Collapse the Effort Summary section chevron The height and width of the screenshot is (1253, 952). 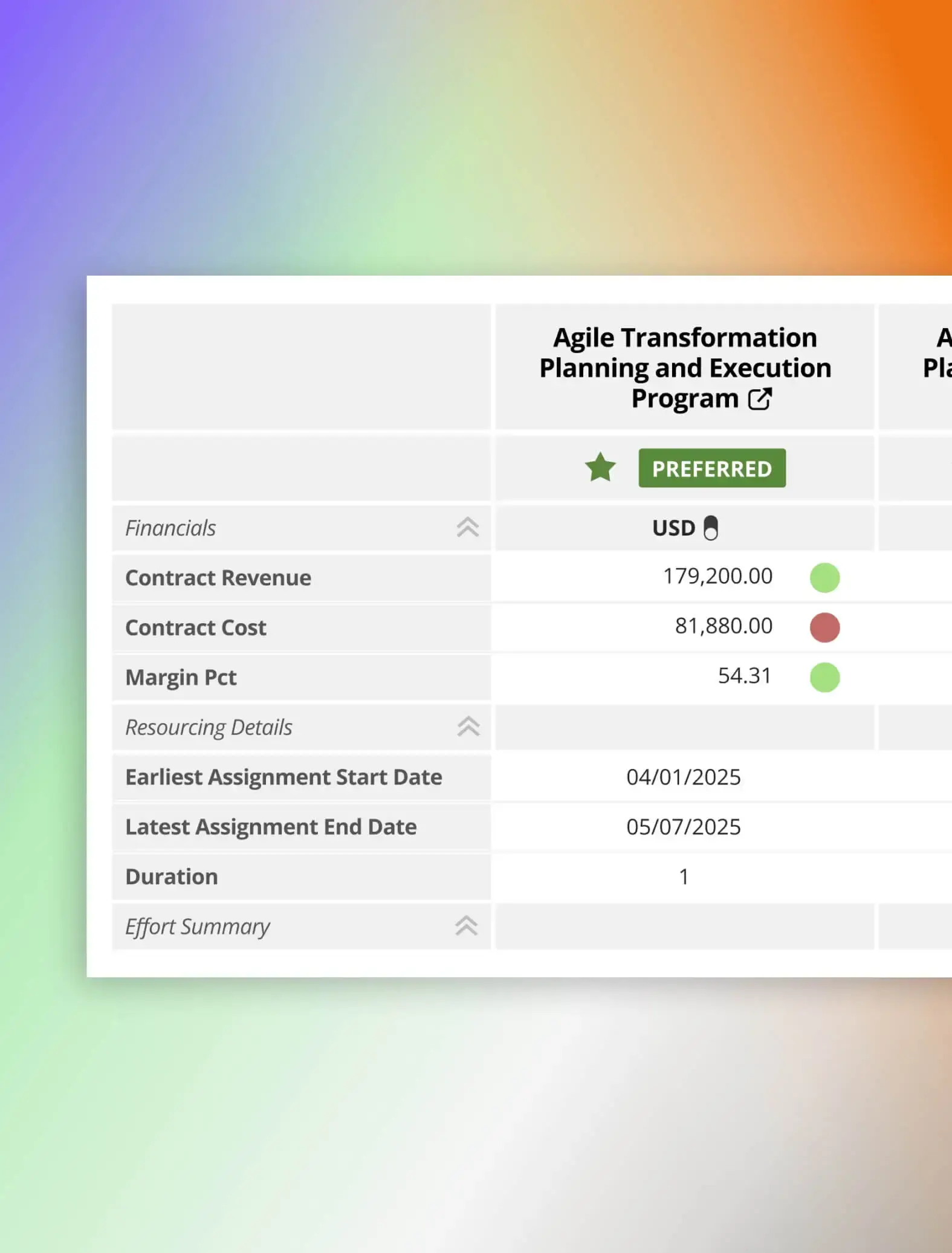[x=466, y=926]
